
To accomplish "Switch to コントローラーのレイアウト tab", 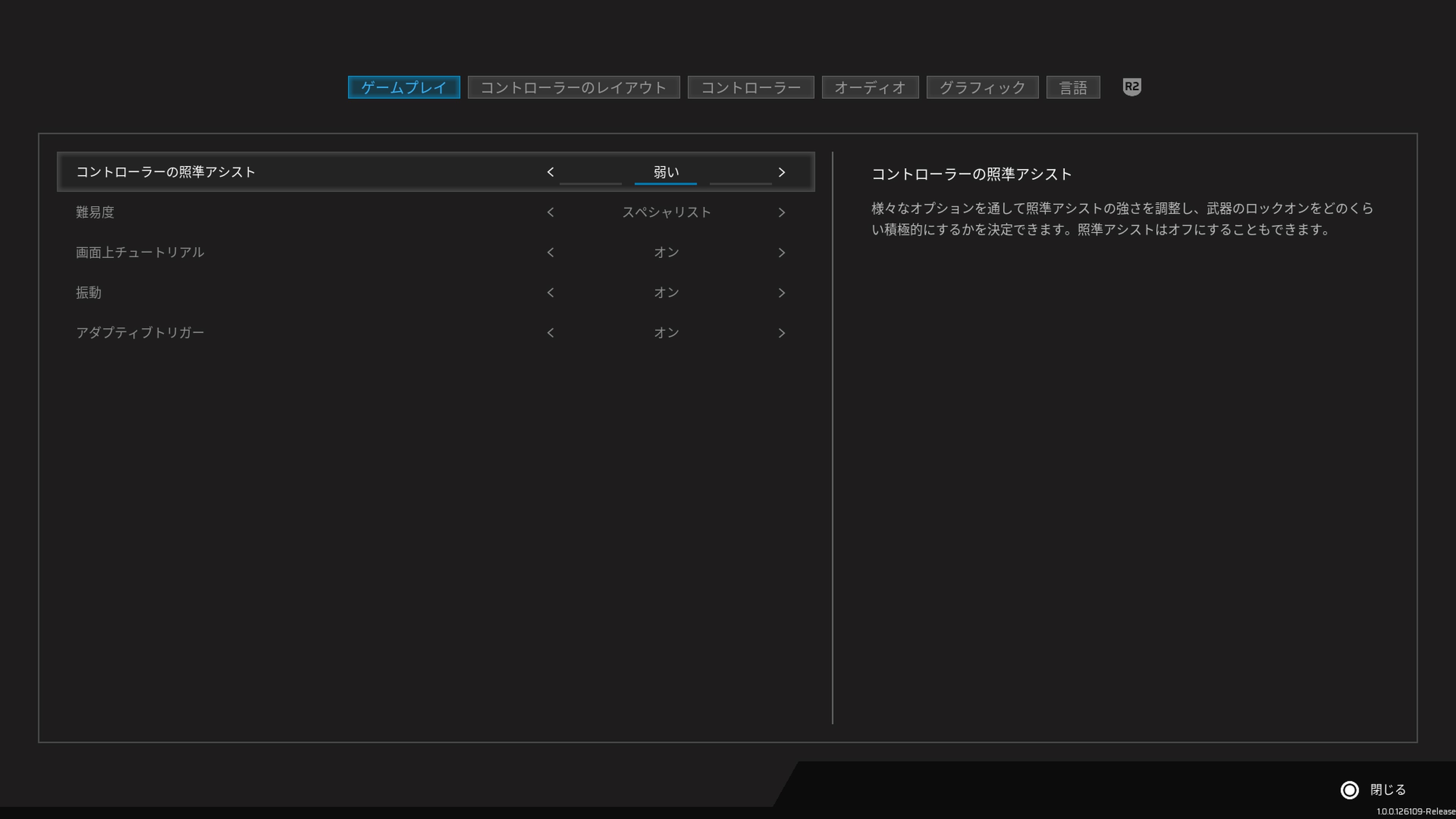I will coord(573,88).
